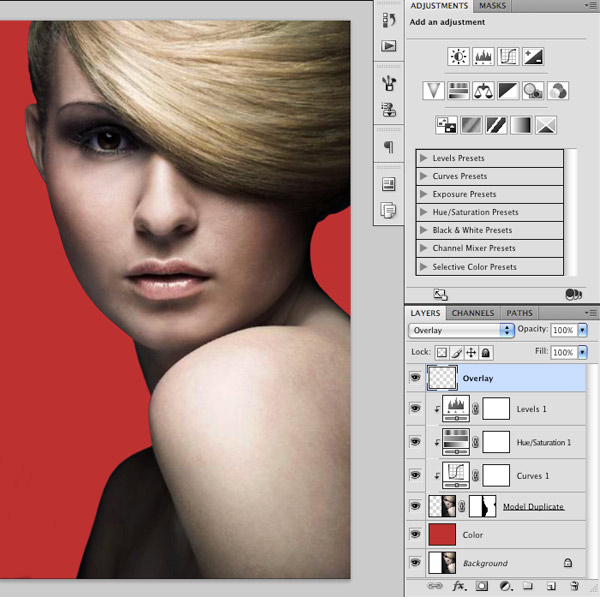Toggle visibility of Color layer
This screenshot has height=597, width=600.
(415, 535)
